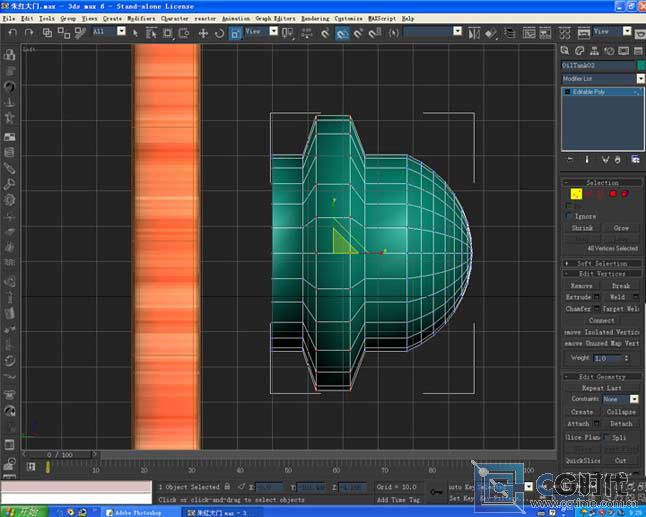Viewport: 646px width, 517px height.
Task: Choose the Select Object arrow tool
Action: 135,33
